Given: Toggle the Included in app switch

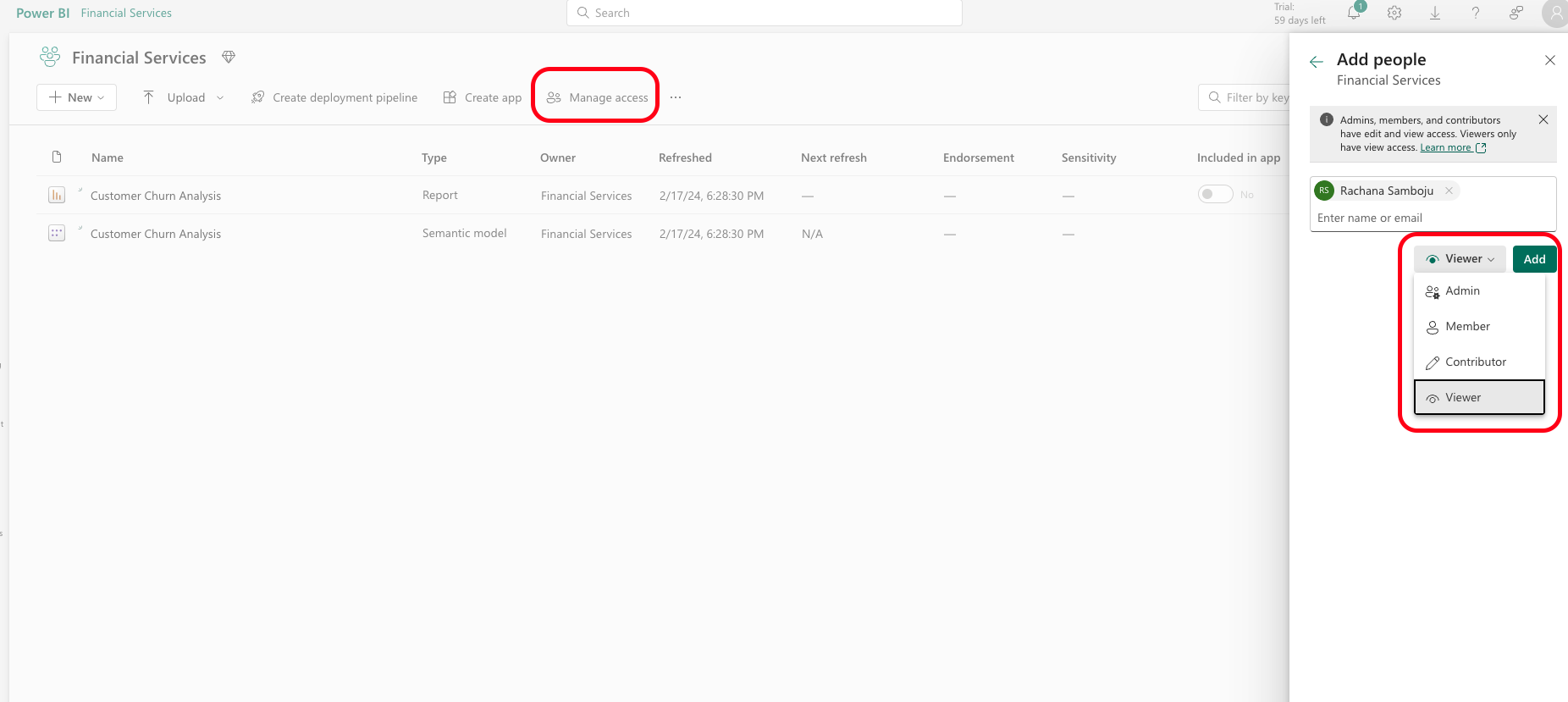Looking at the screenshot, I should pyautogui.click(x=1215, y=195).
